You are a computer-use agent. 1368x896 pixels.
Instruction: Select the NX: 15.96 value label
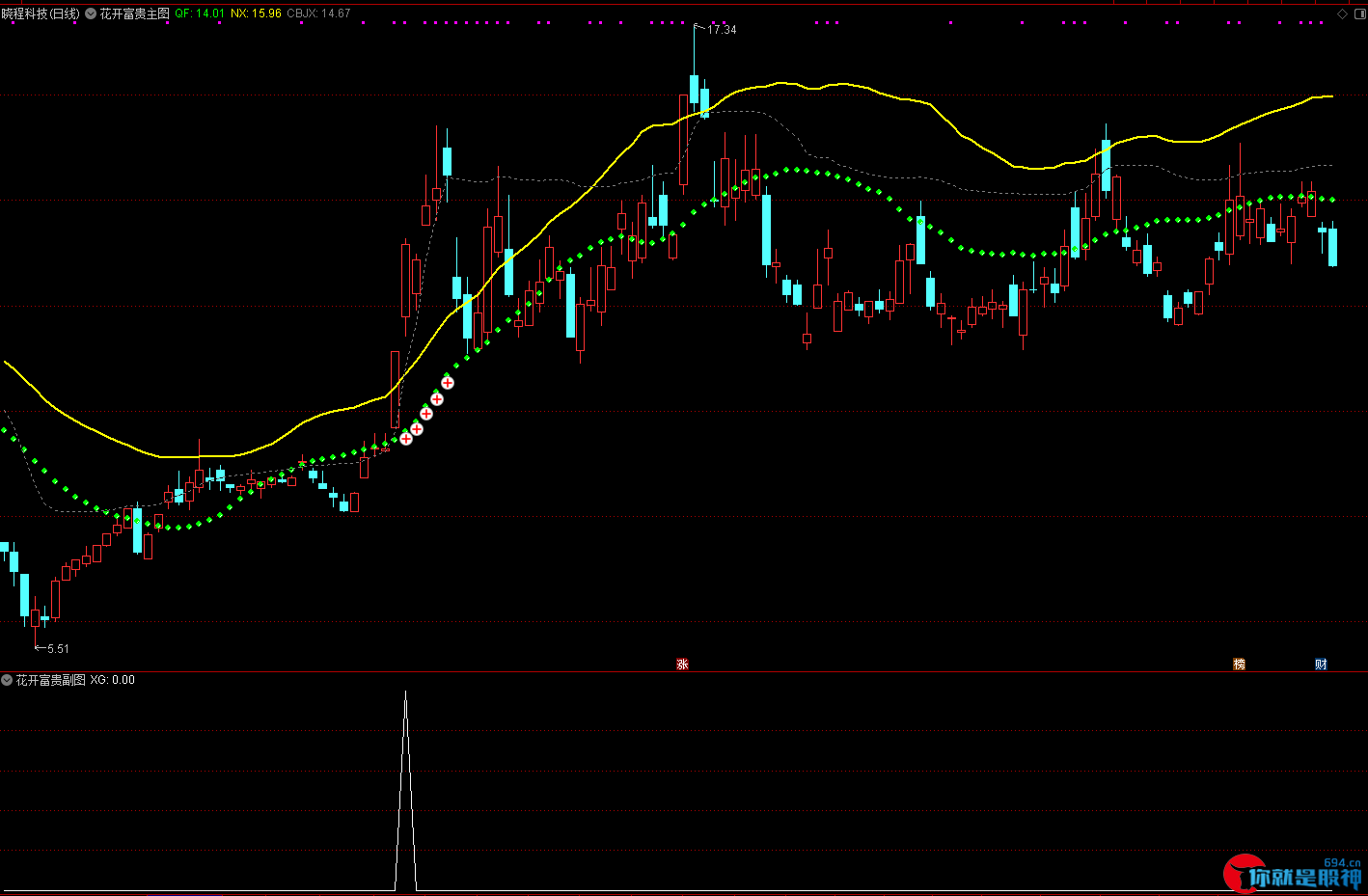point(257,14)
